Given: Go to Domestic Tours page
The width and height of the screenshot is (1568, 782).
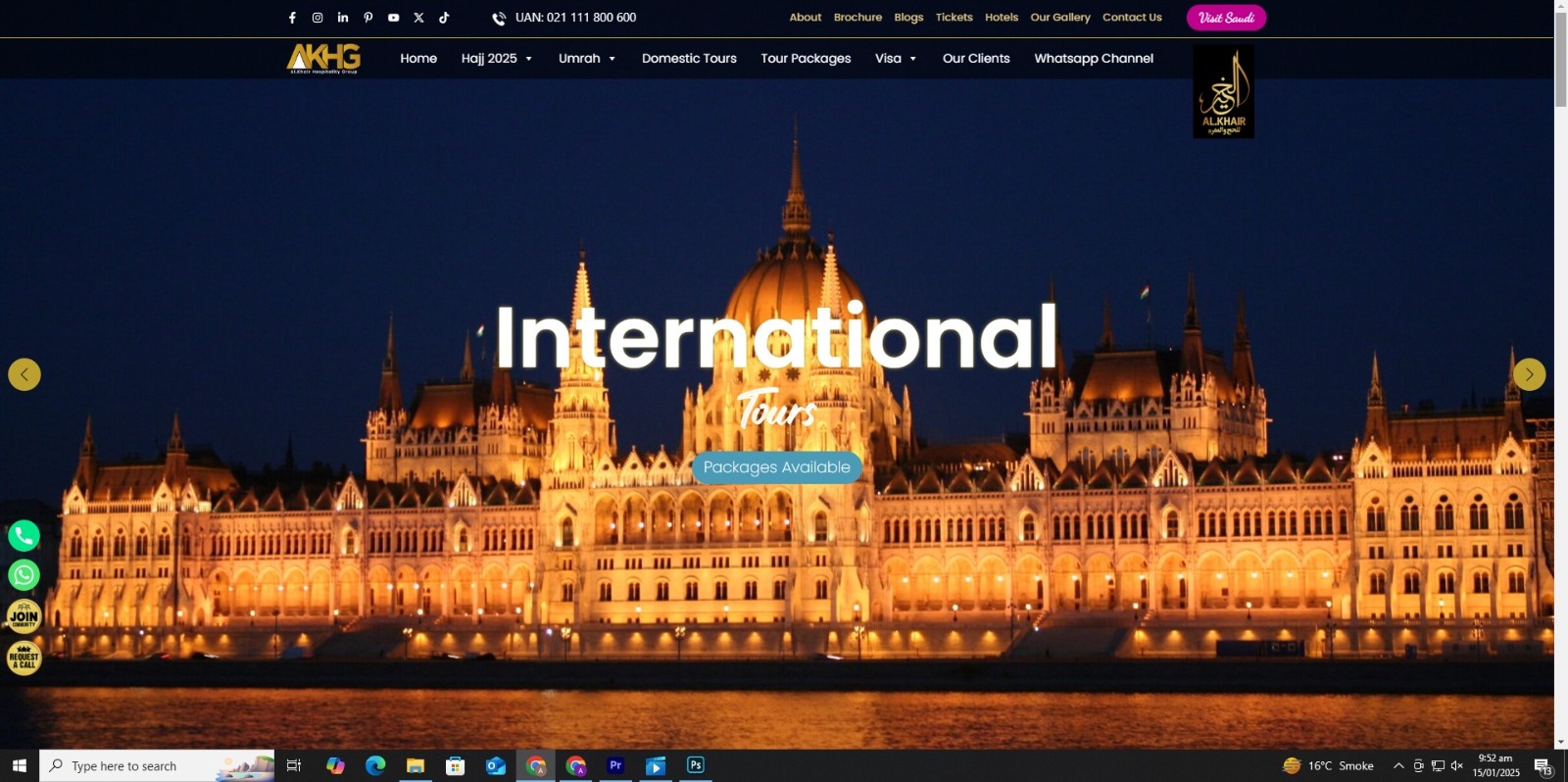Looking at the screenshot, I should coord(689,59).
